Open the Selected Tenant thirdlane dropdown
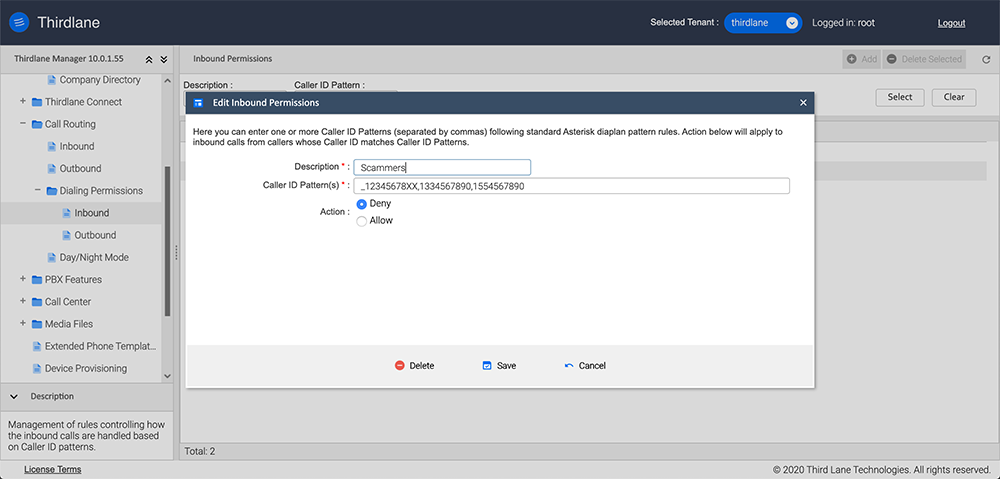The height and width of the screenshot is (479, 1000). click(763, 23)
